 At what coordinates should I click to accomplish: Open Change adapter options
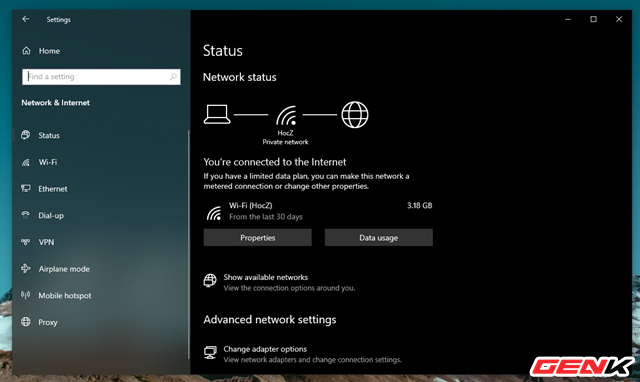[265, 349]
